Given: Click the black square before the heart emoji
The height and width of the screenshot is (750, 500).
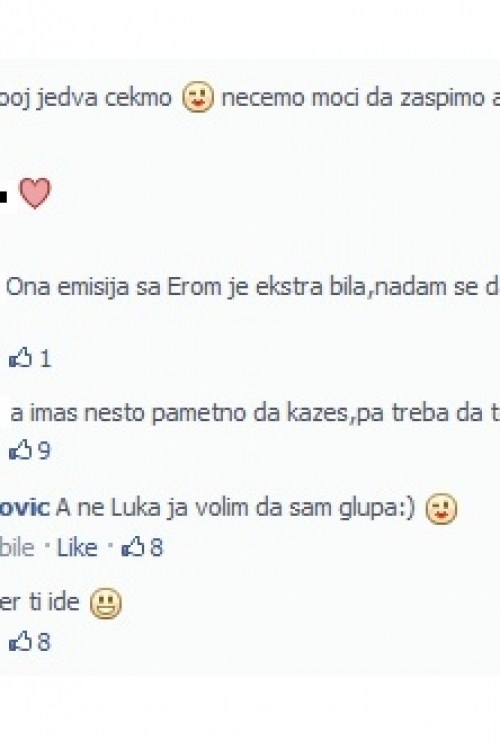Looking at the screenshot, I should click(x=3, y=196).
